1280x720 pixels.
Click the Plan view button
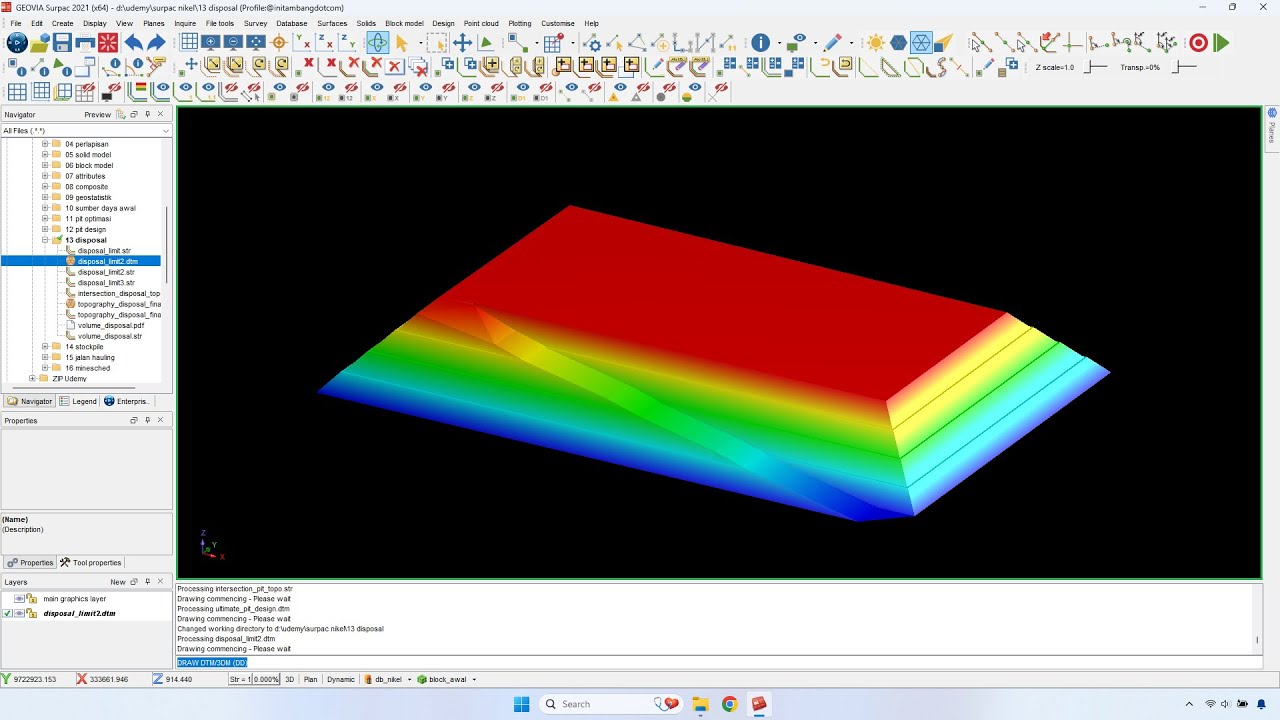(x=311, y=679)
